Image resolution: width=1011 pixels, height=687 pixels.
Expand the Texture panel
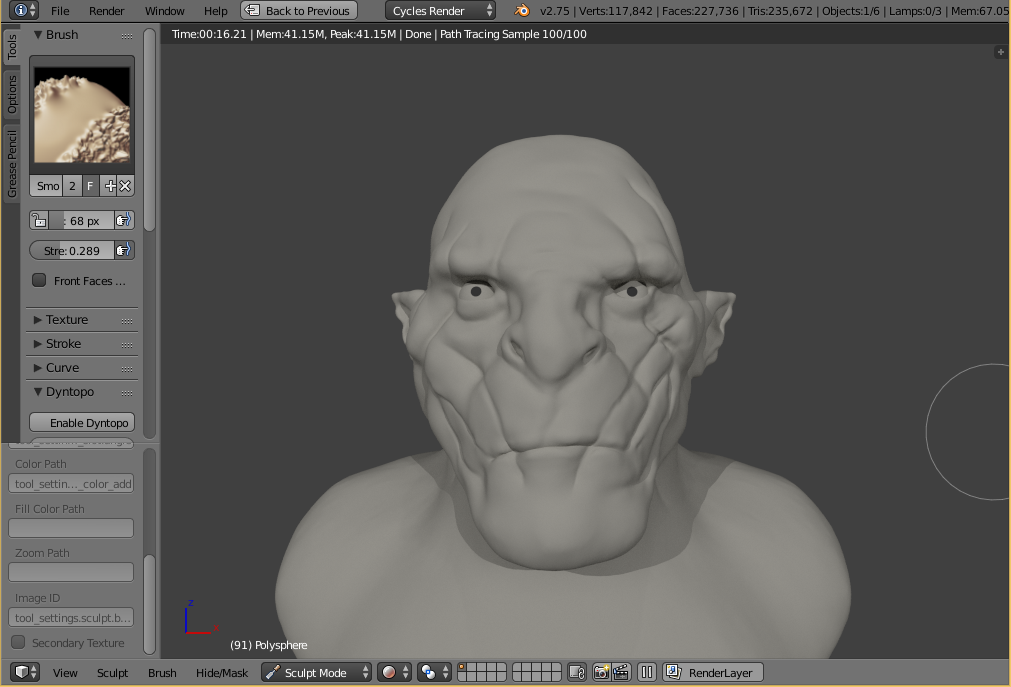point(67,320)
